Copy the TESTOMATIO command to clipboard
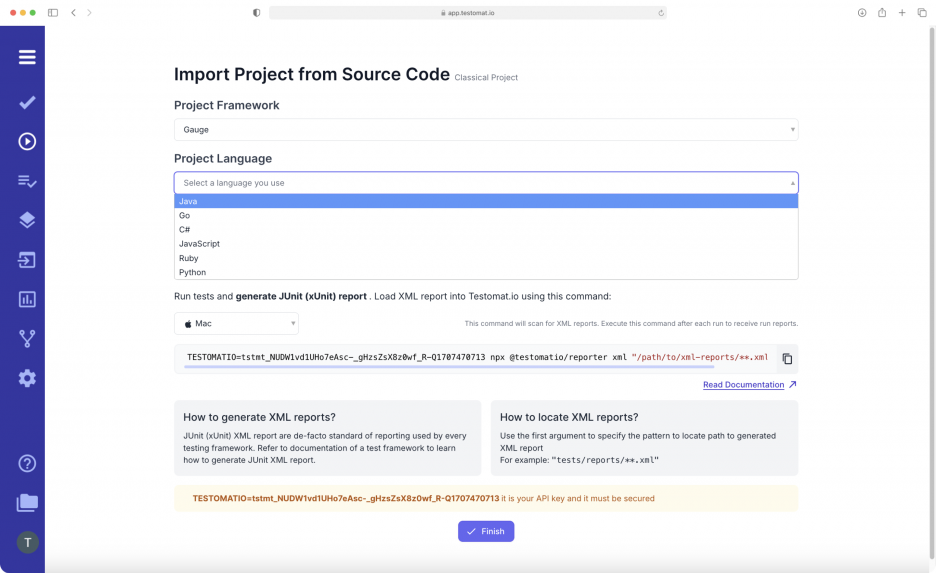The width and height of the screenshot is (936, 573). coord(787,359)
